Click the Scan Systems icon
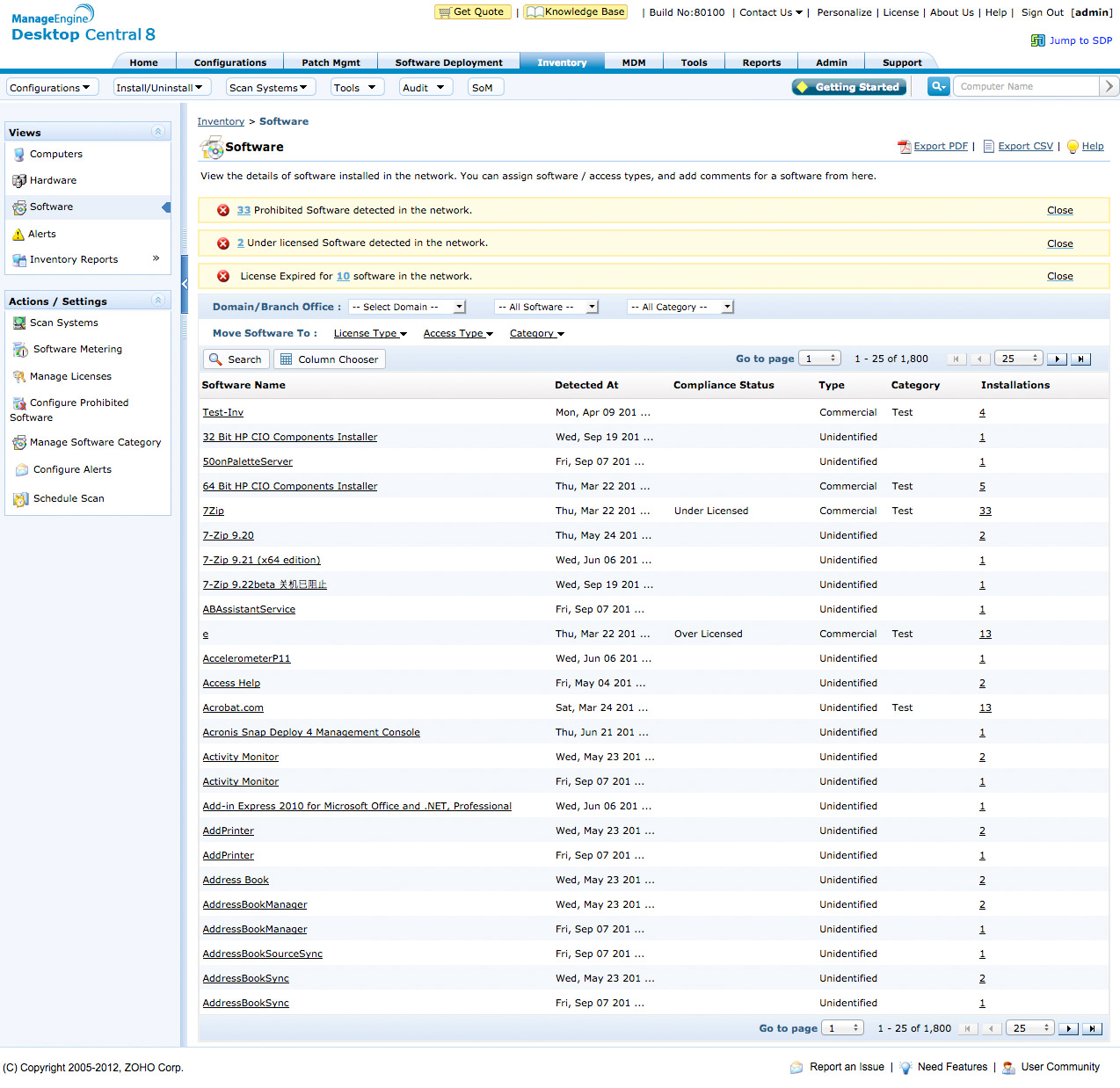Screen dimensions: 1120x1088 click(19, 323)
